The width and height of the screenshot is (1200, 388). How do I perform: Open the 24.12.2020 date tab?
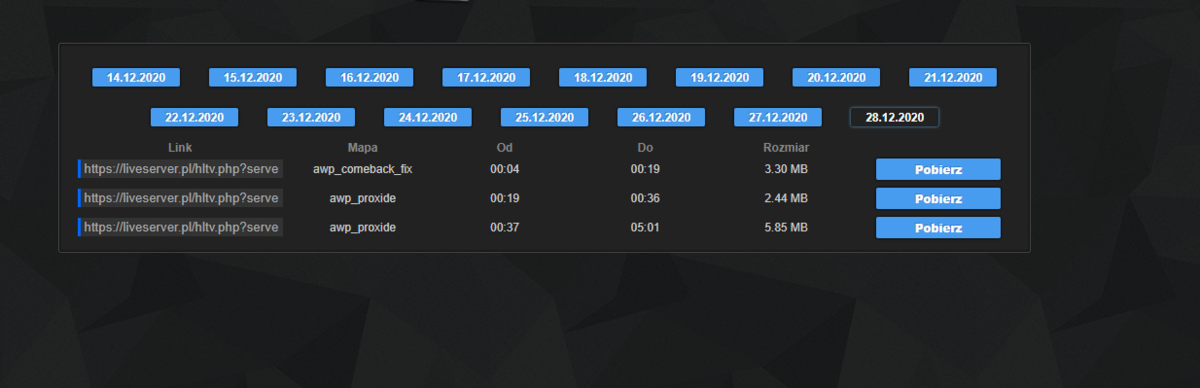pyautogui.click(x=428, y=117)
